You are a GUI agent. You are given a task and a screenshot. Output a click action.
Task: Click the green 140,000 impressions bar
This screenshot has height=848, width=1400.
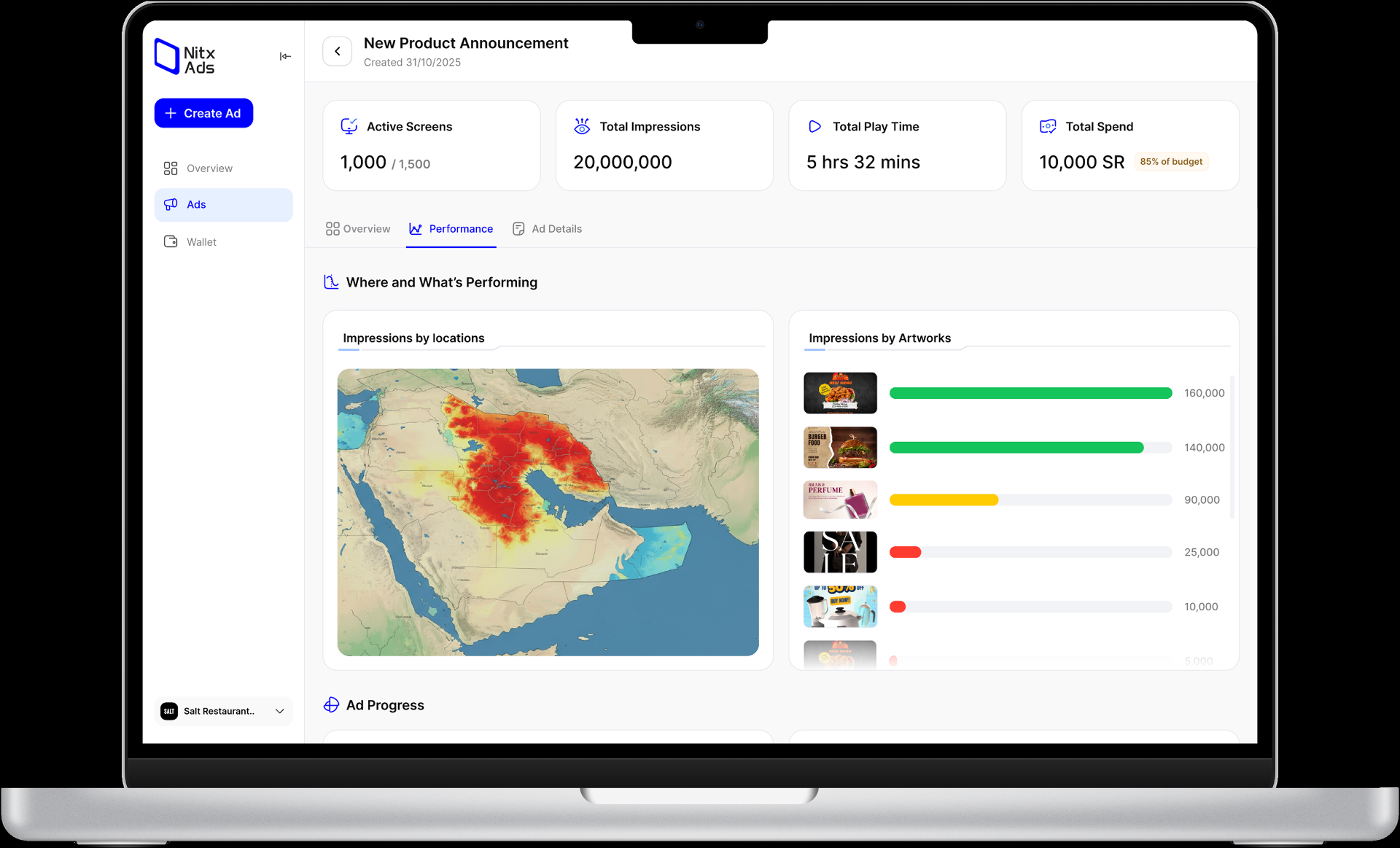click(x=1016, y=448)
